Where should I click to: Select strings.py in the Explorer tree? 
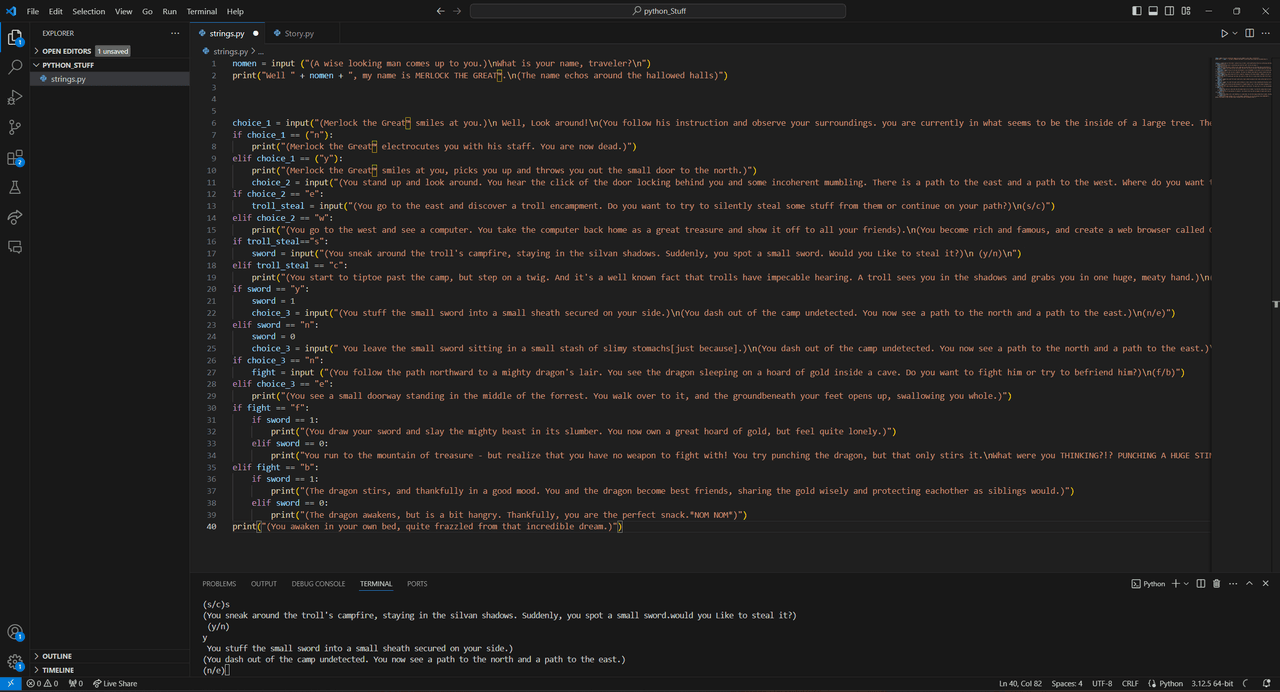pos(68,79)
